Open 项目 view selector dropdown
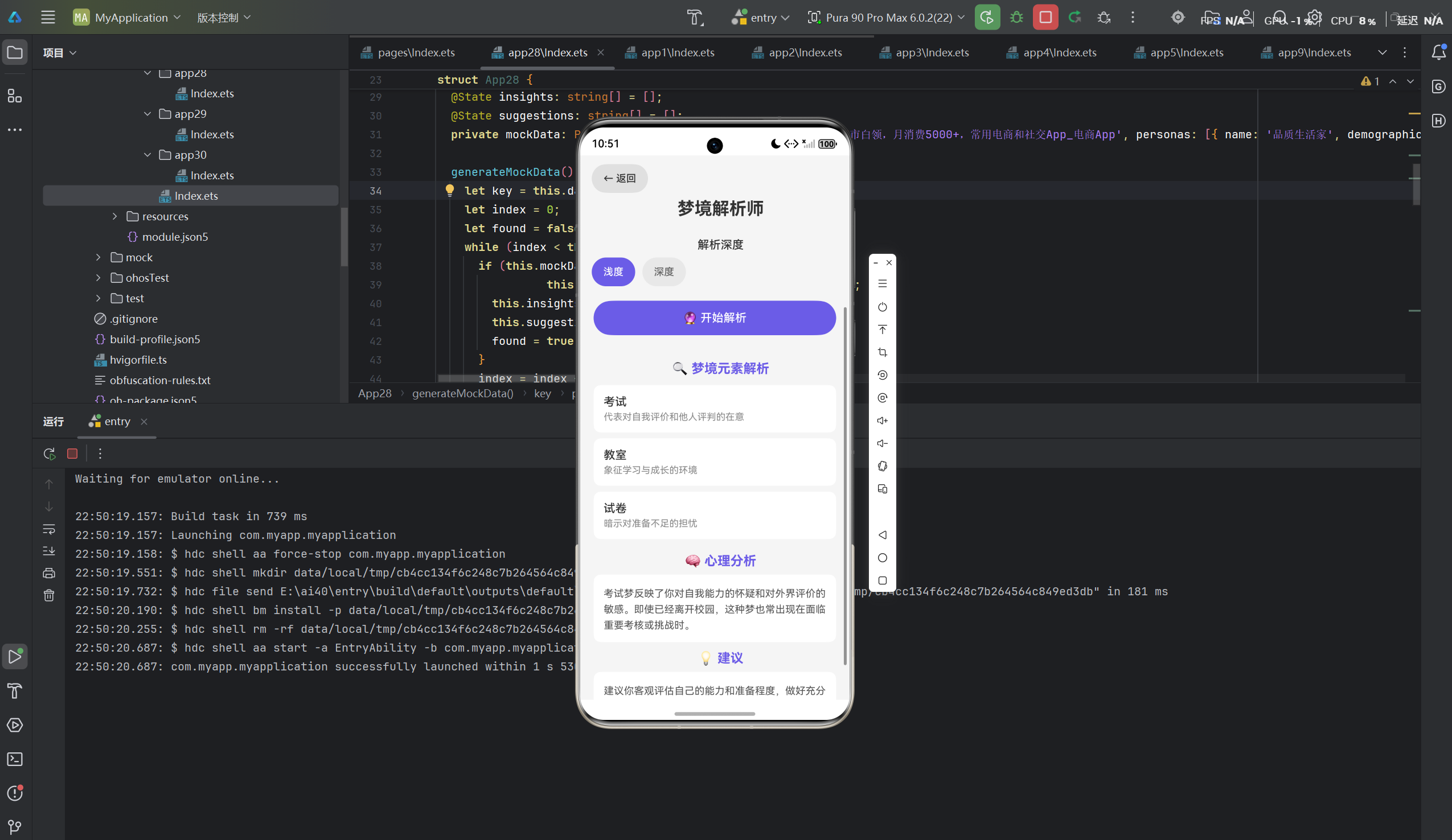Image resolution: width=1452 pixels, height=840 pixels. tap(59, 53)
